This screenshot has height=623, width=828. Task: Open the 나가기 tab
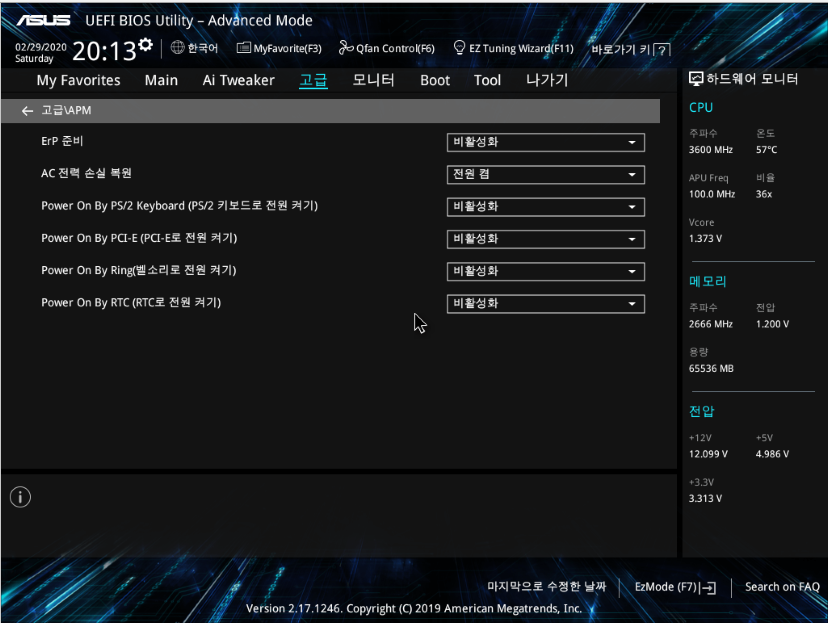click(x=547, y=80)
